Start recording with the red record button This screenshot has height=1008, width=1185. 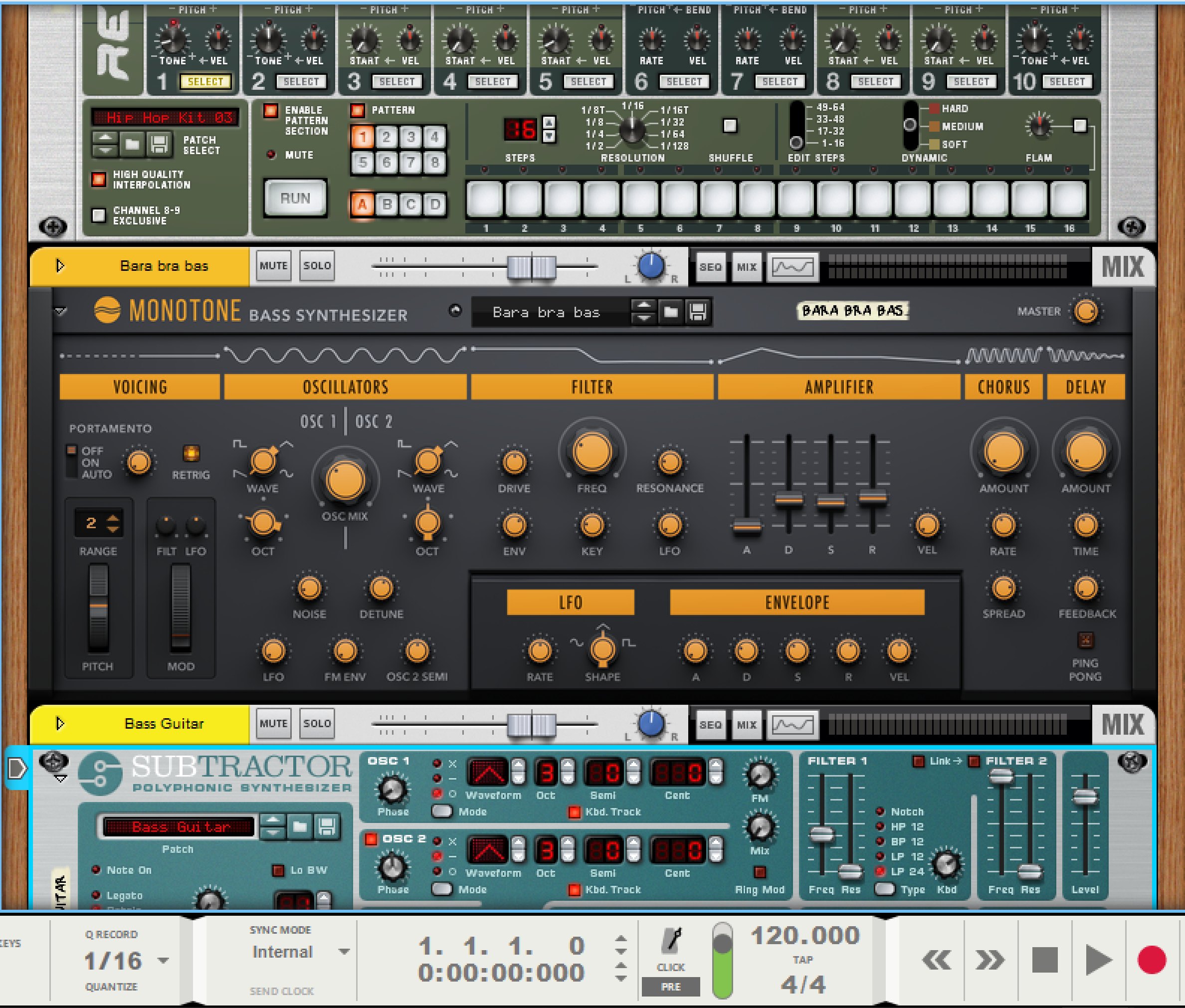pyautogui.click(x=1151, y=960)
